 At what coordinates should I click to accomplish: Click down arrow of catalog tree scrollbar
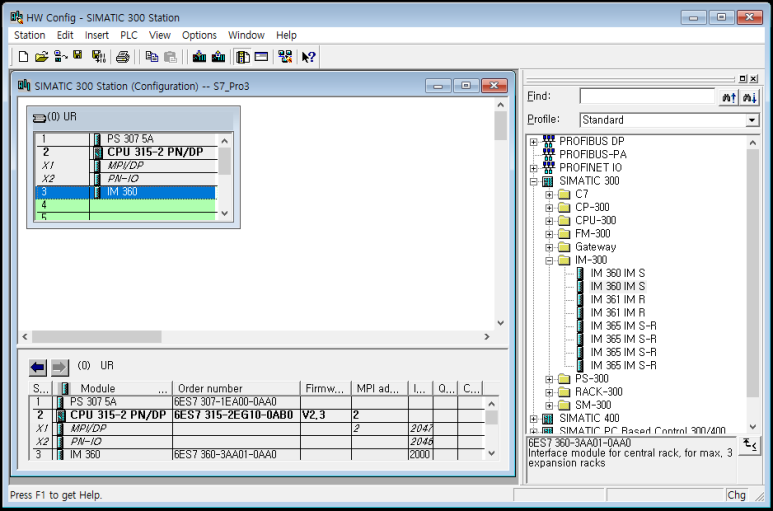pos(752,427)
